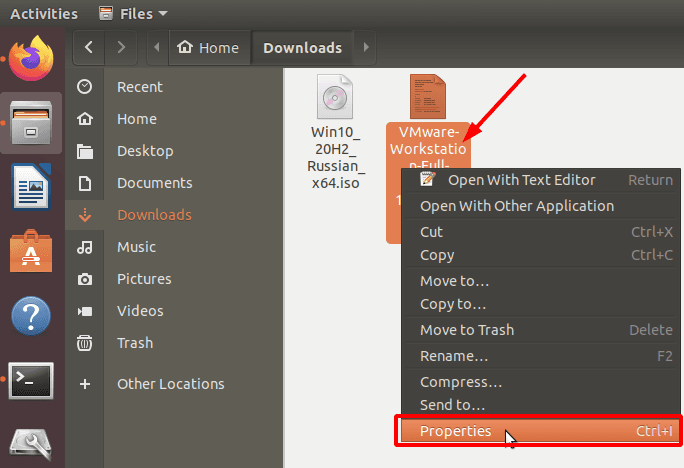Click the Recent clock icon in sidebar
684x468 pixels.
pyautogui.click(x=84, y=87)
